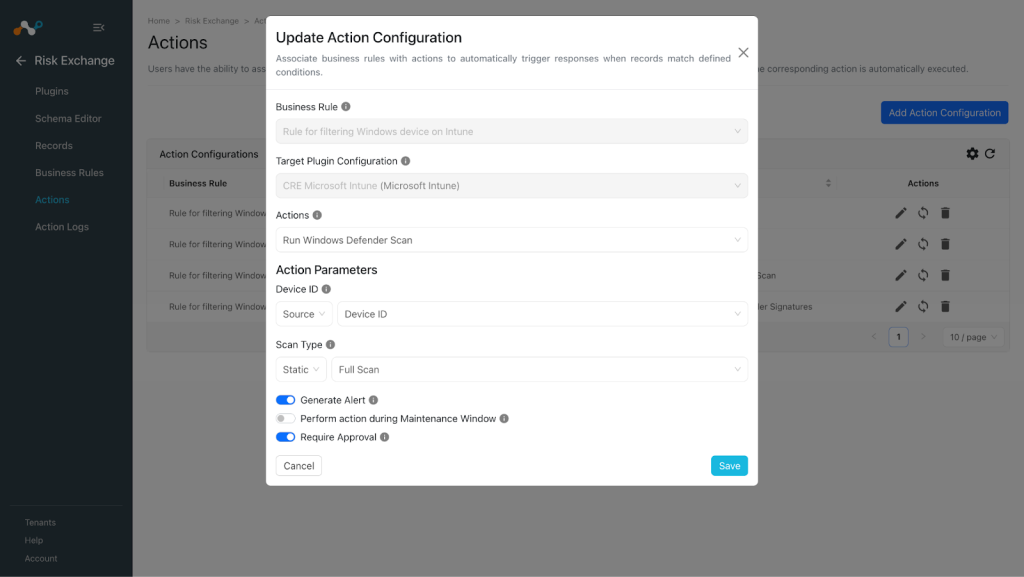The image size is (1024, 577).
Task: Click the Scan Type info icon
Action: pos(330,345)
